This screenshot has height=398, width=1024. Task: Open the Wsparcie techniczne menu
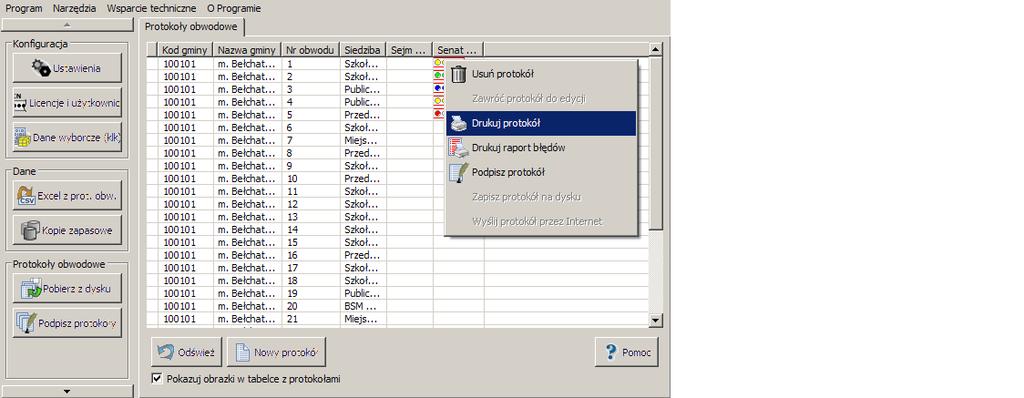152,8
